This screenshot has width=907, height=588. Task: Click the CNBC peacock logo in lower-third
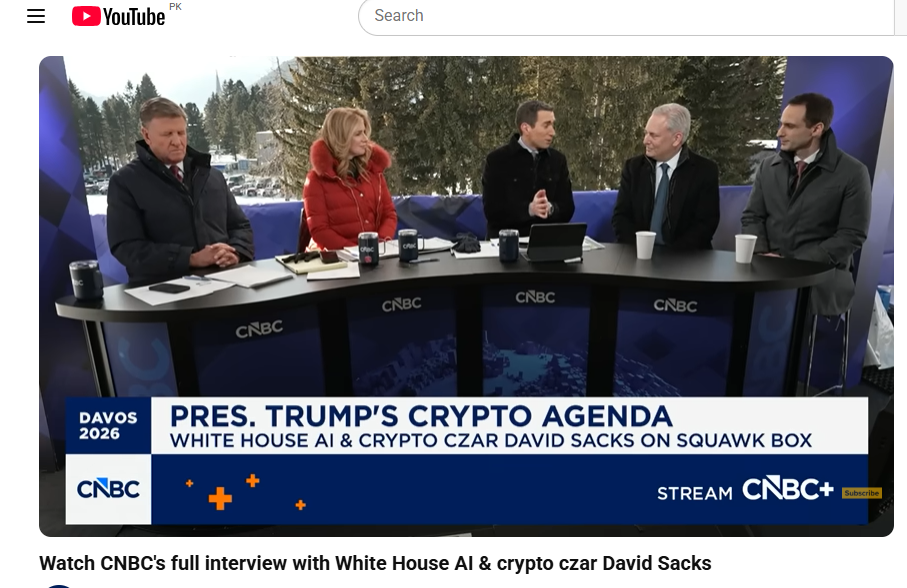tap(108, 489)
